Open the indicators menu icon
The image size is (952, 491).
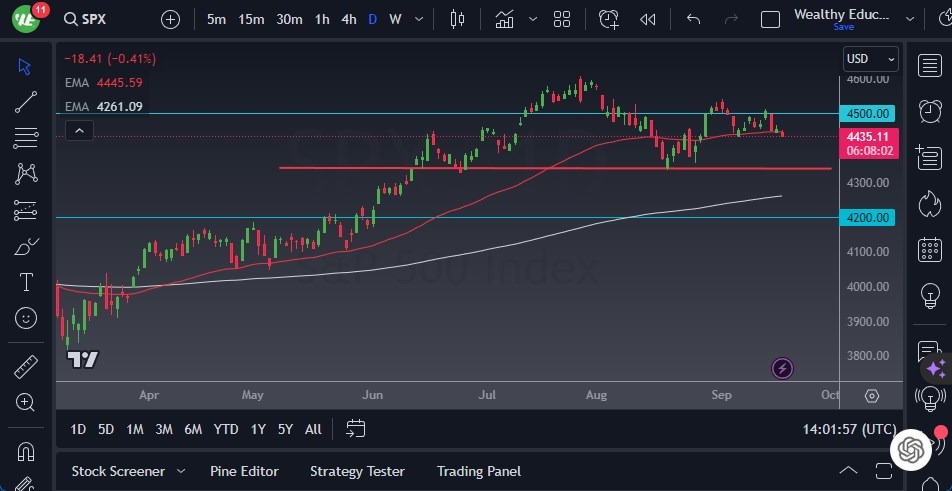tap(505, 19)
